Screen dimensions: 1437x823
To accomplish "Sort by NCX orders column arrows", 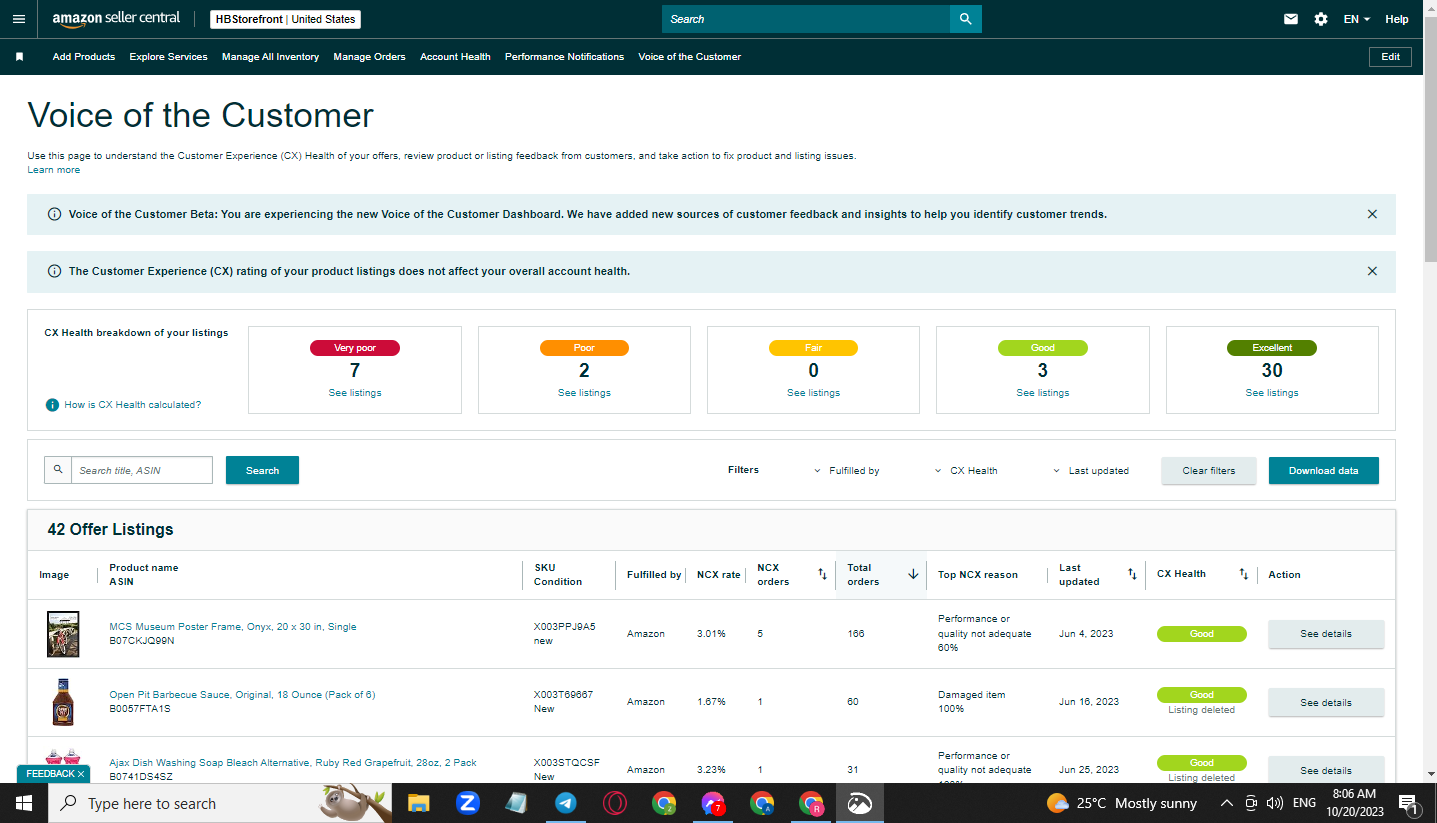I will coord(822,574).
